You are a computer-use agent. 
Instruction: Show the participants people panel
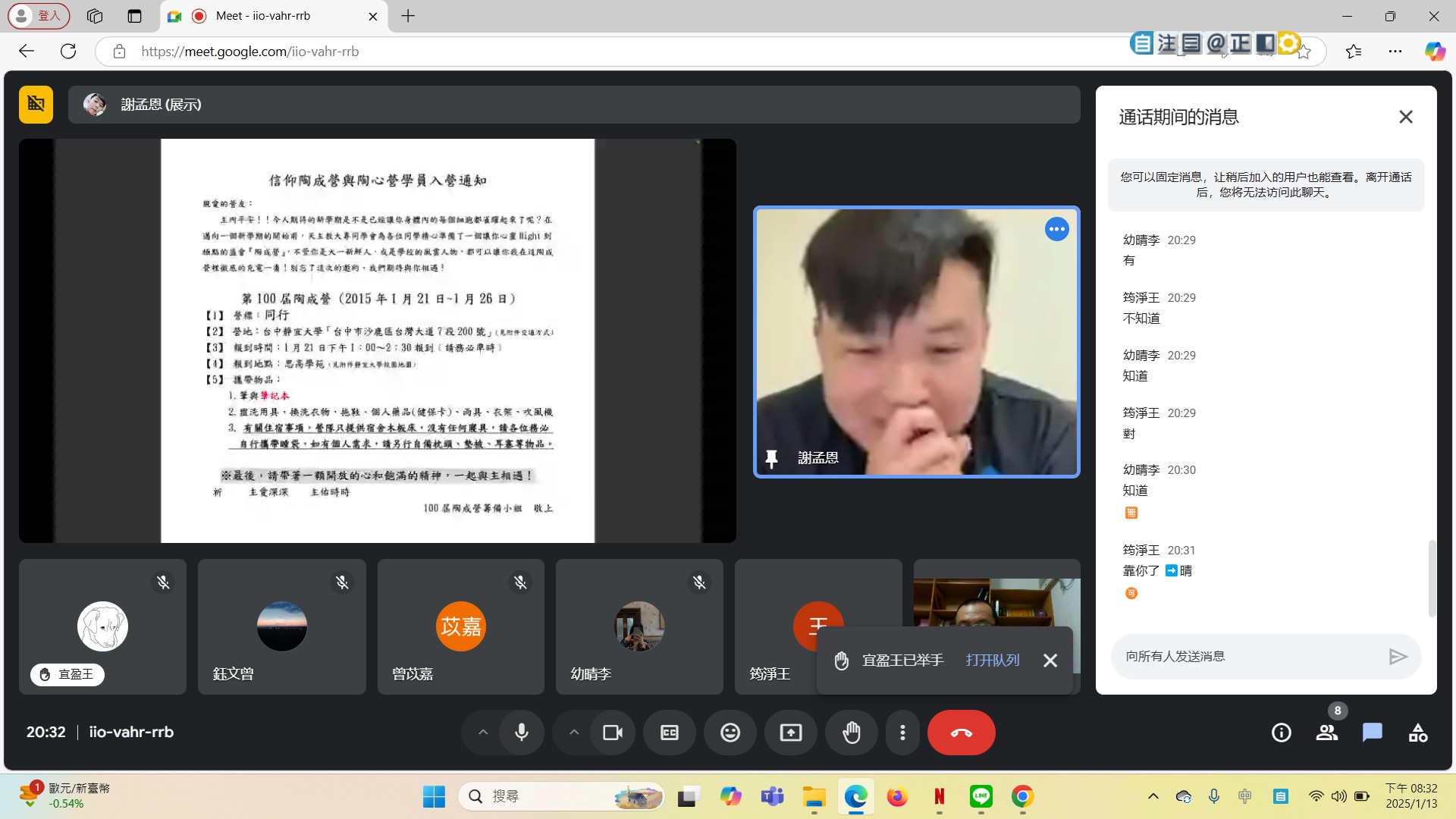1327,733
